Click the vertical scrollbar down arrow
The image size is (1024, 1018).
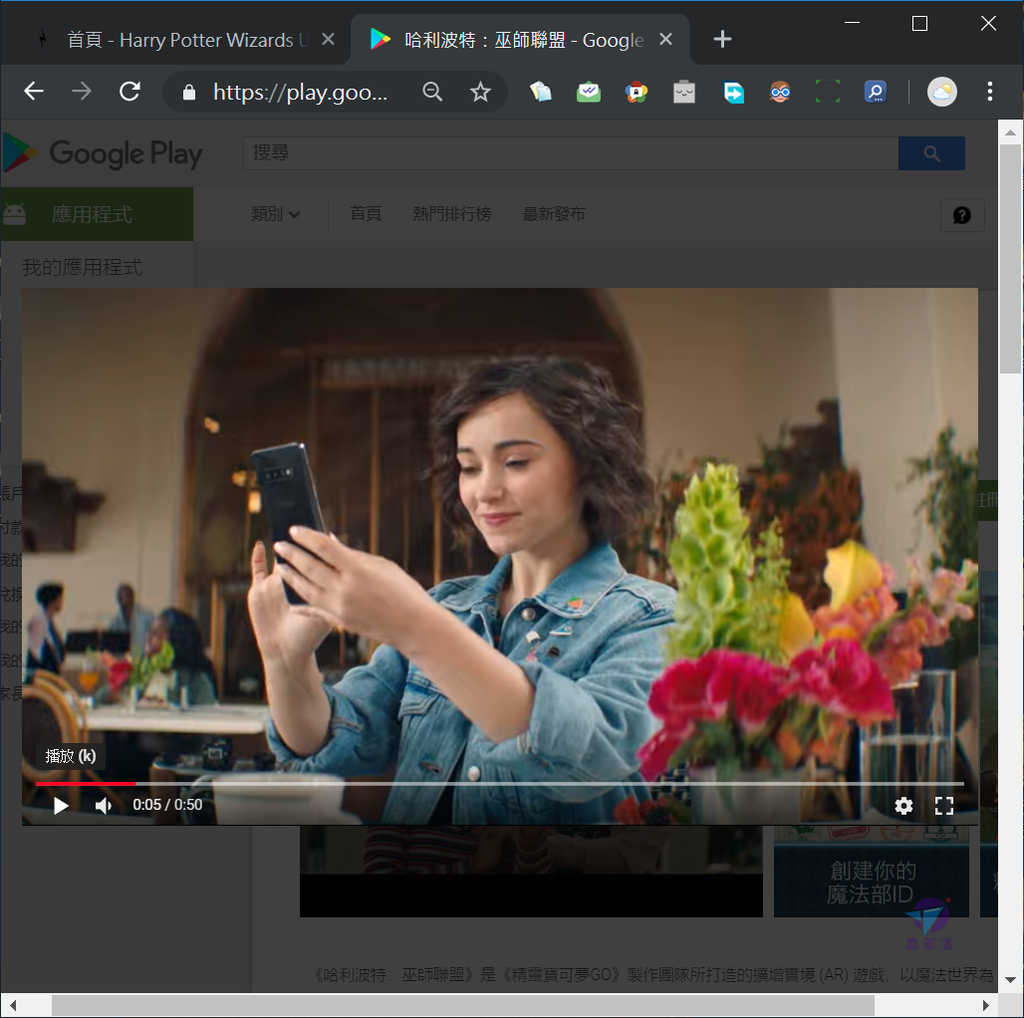click(1010, 979)
